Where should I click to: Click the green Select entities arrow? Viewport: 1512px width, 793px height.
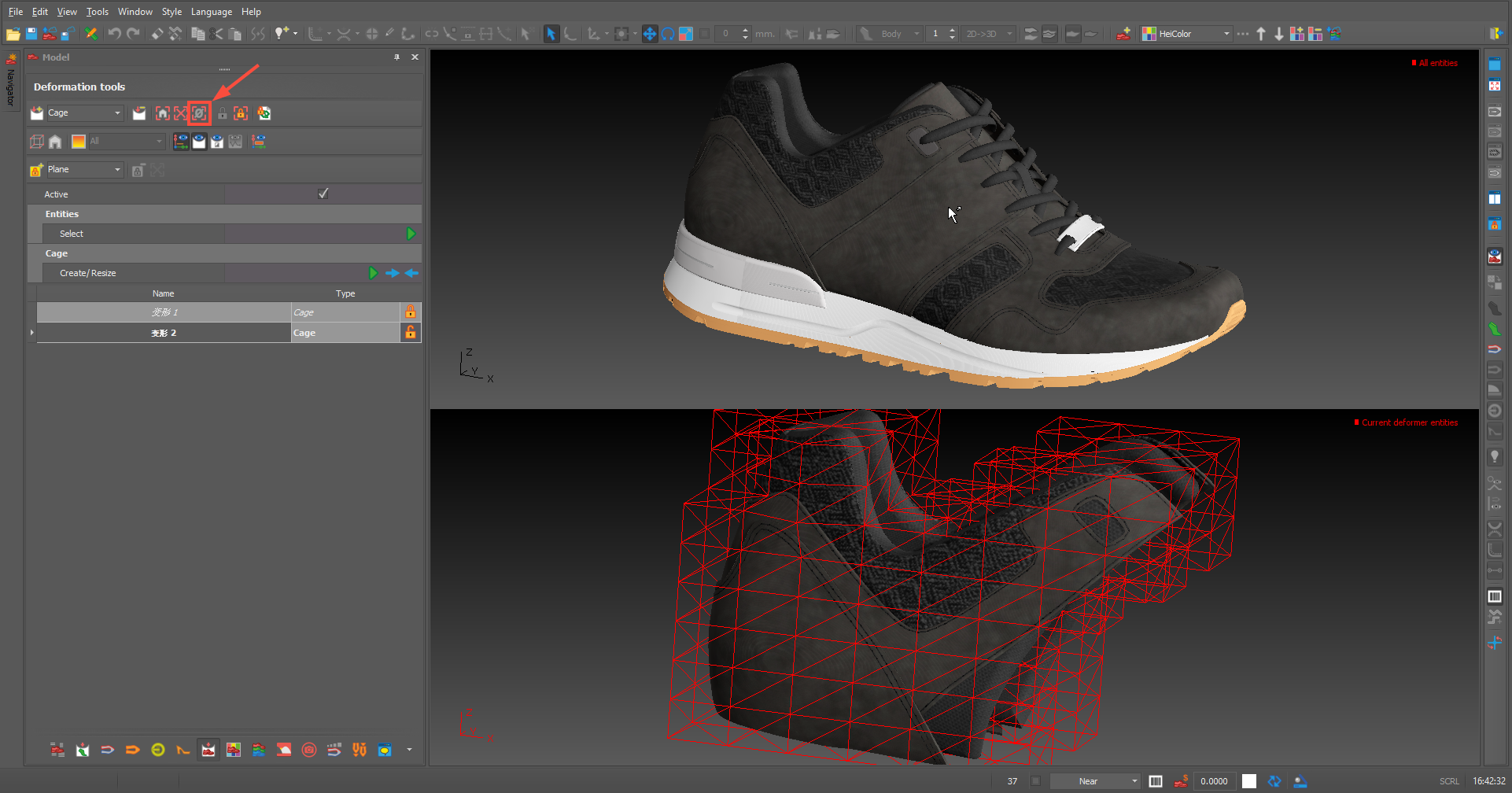pyautogui.click(x=410, y=234)
